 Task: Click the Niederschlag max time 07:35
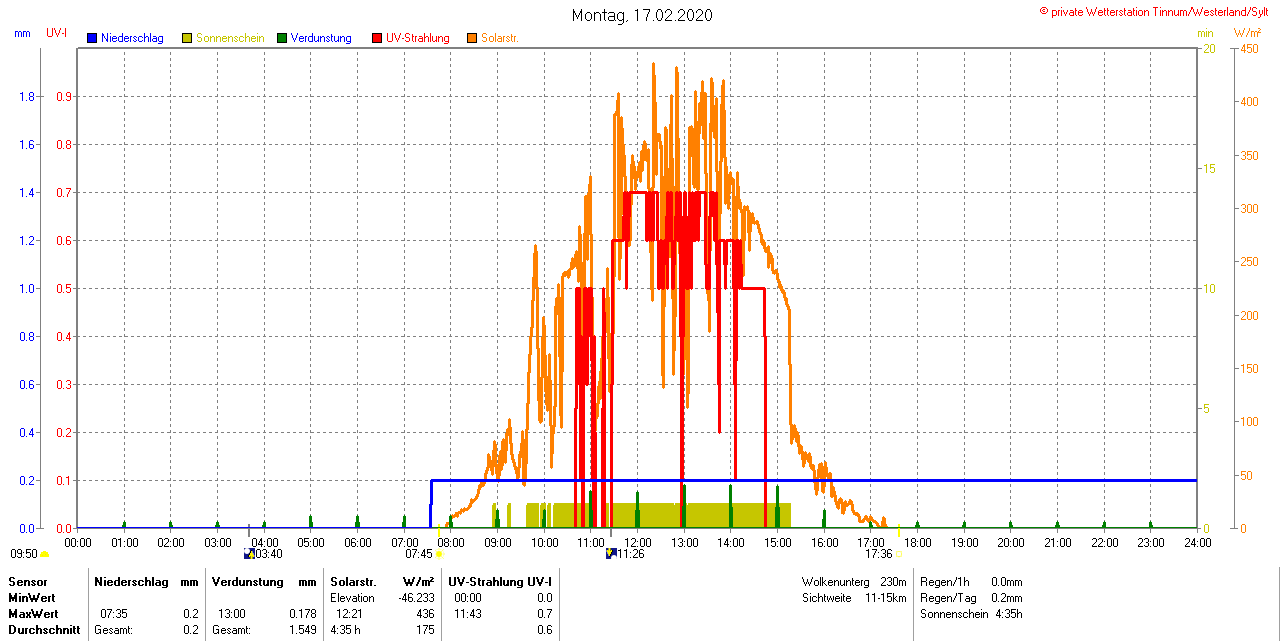tap(114, 613)
